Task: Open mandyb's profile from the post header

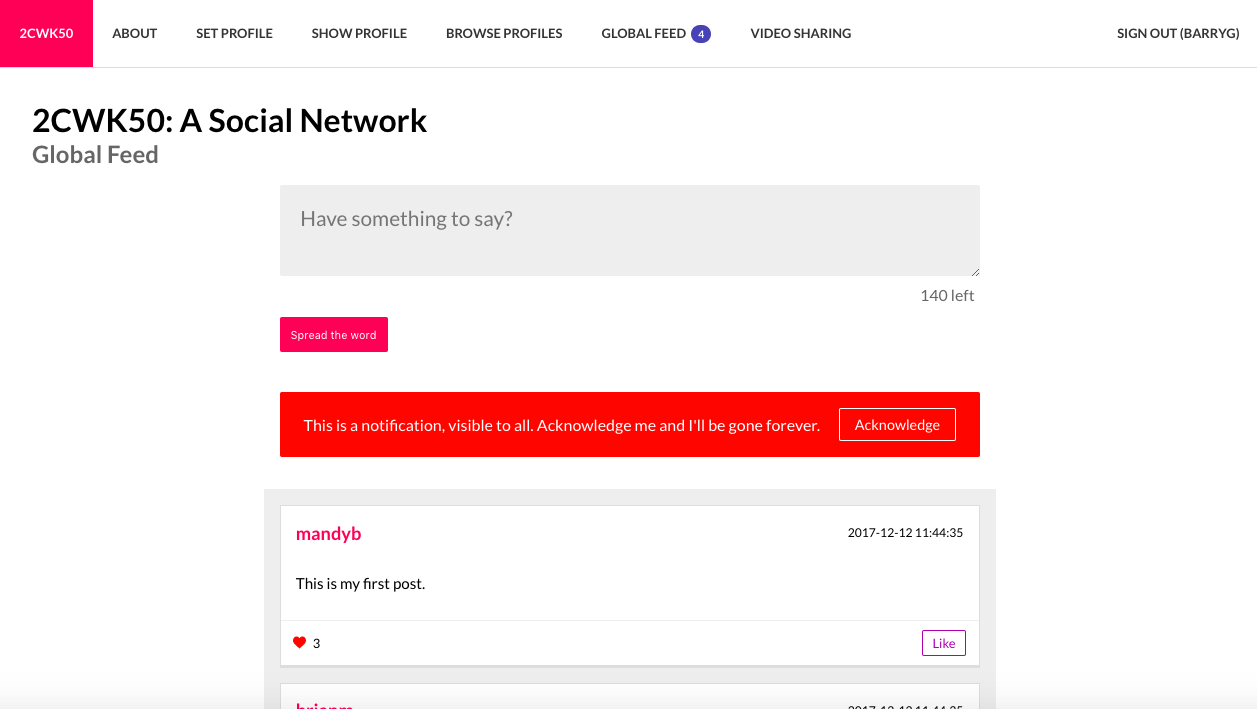Action: 328,534
